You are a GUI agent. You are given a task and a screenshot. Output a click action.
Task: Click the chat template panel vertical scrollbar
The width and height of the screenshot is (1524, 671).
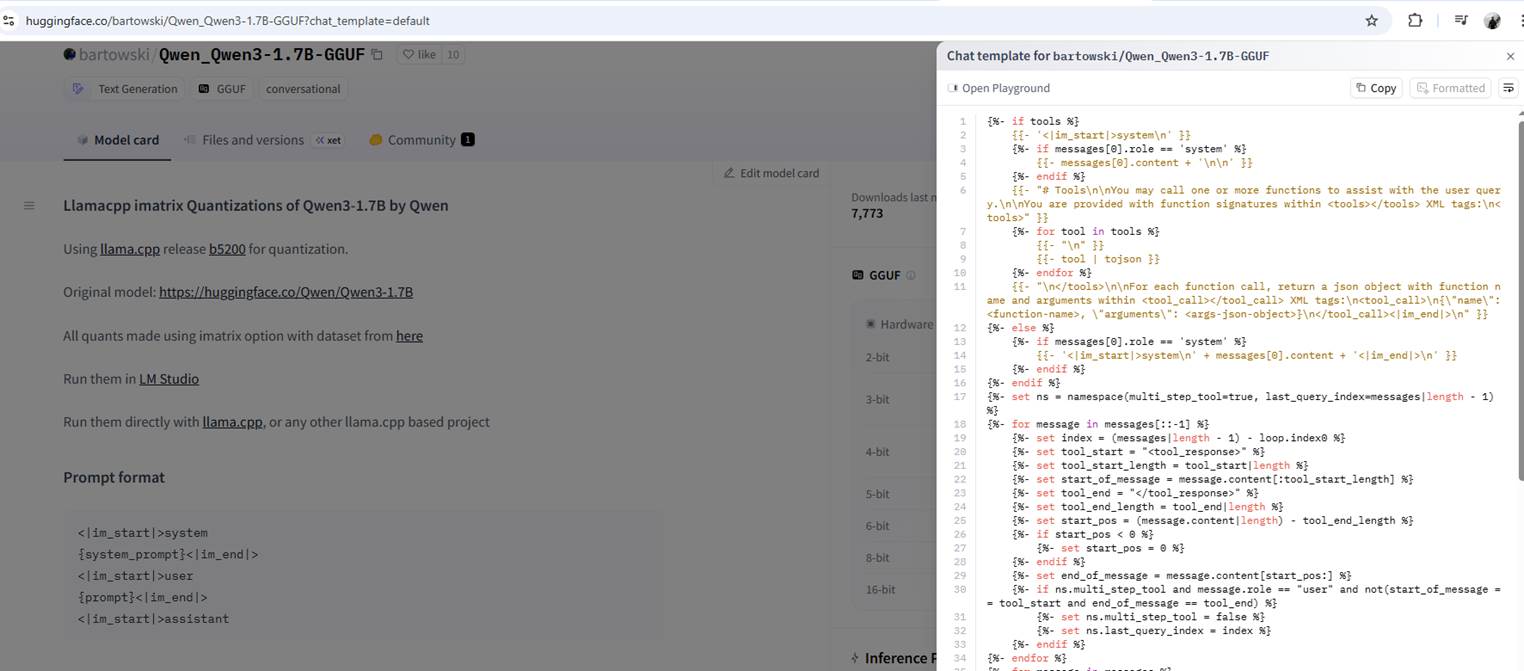coord(1519,300)
